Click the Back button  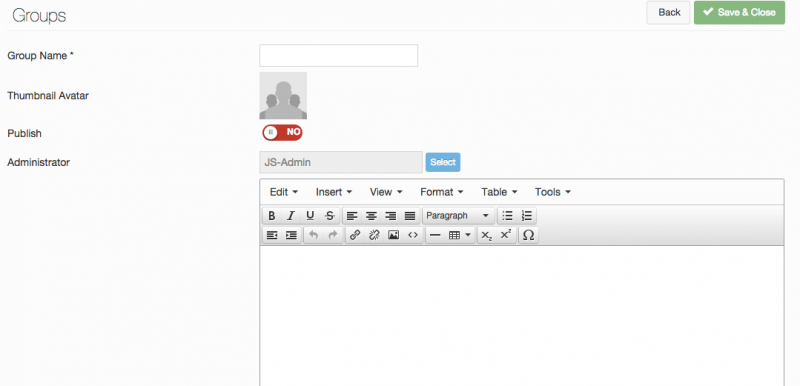coord(669,12)
